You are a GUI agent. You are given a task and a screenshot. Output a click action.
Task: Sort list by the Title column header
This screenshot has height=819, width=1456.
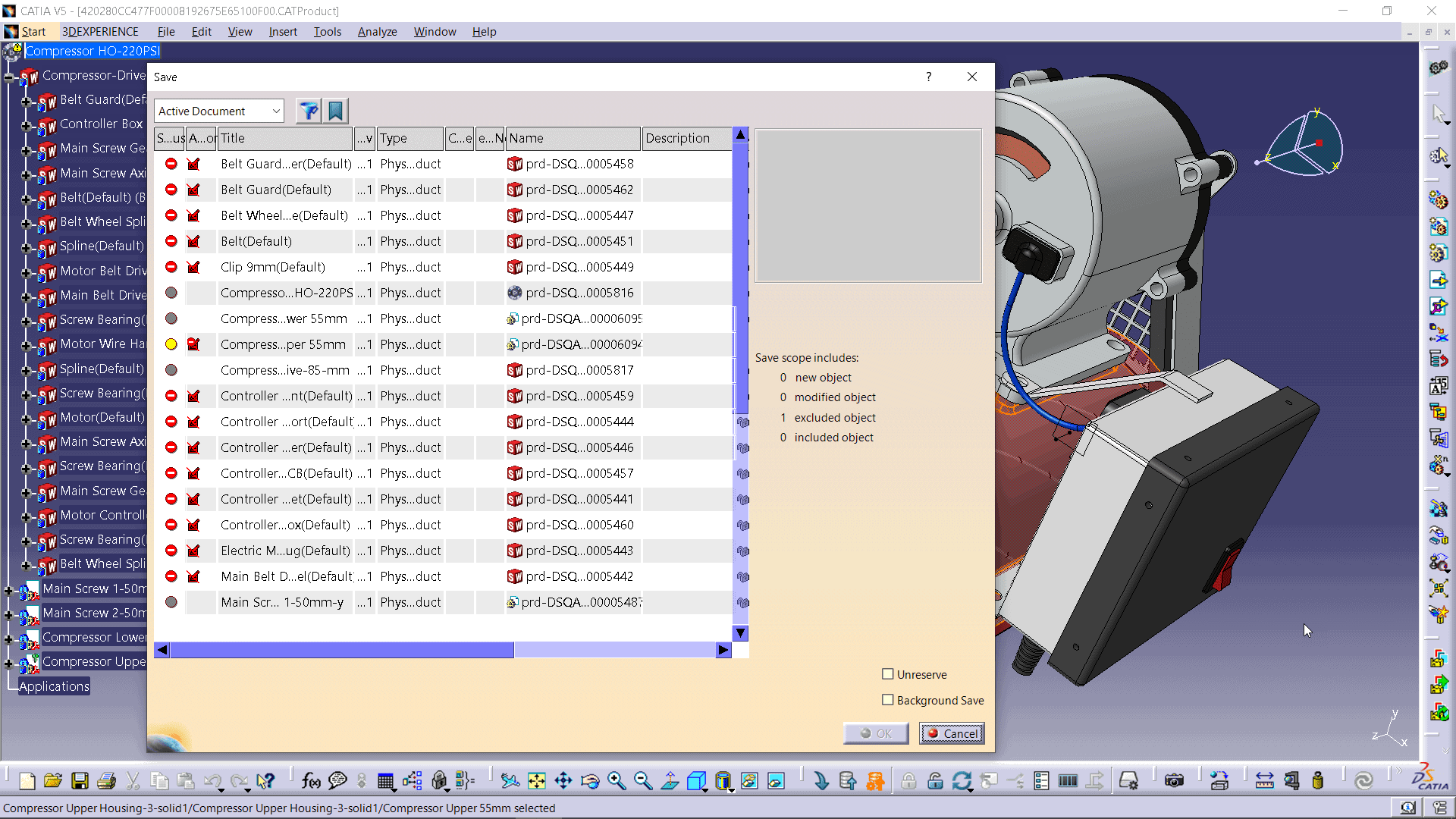pyautogui.click(x=285, y=138)
